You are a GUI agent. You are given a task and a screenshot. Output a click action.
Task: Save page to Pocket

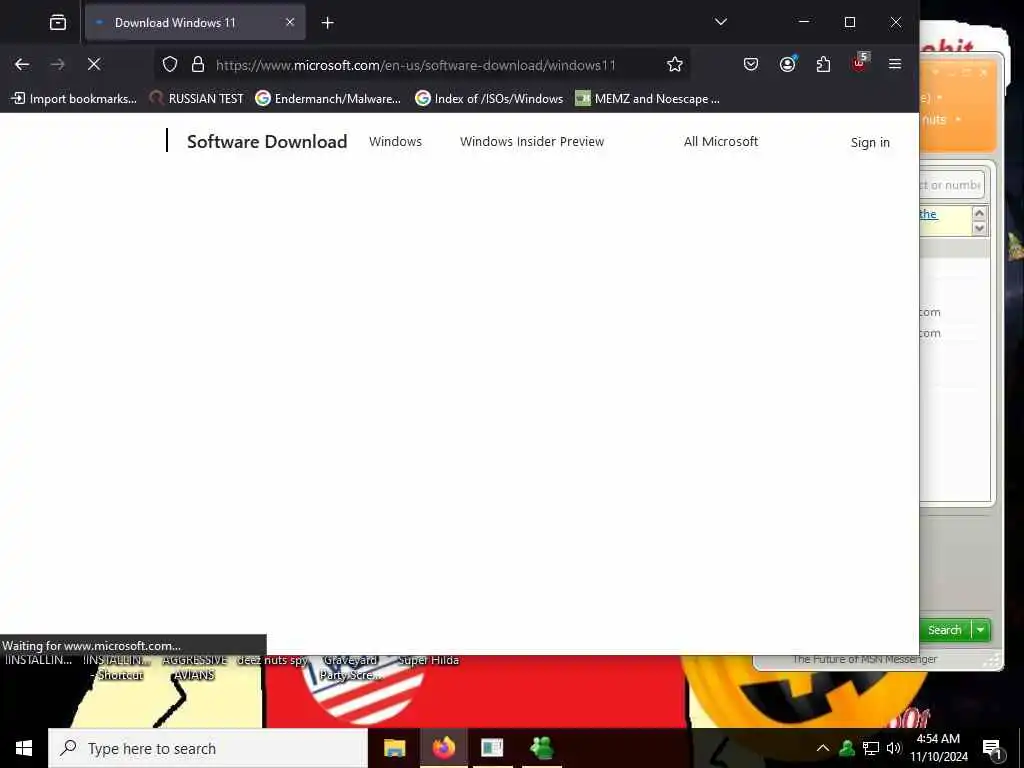point(751,64)
